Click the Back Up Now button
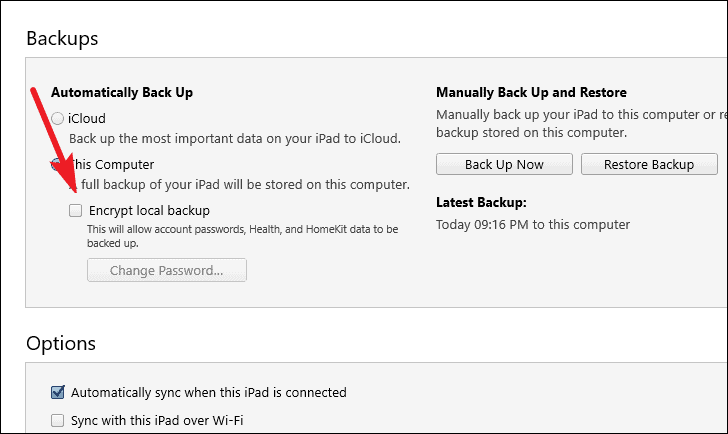 (x=504, y=164)
